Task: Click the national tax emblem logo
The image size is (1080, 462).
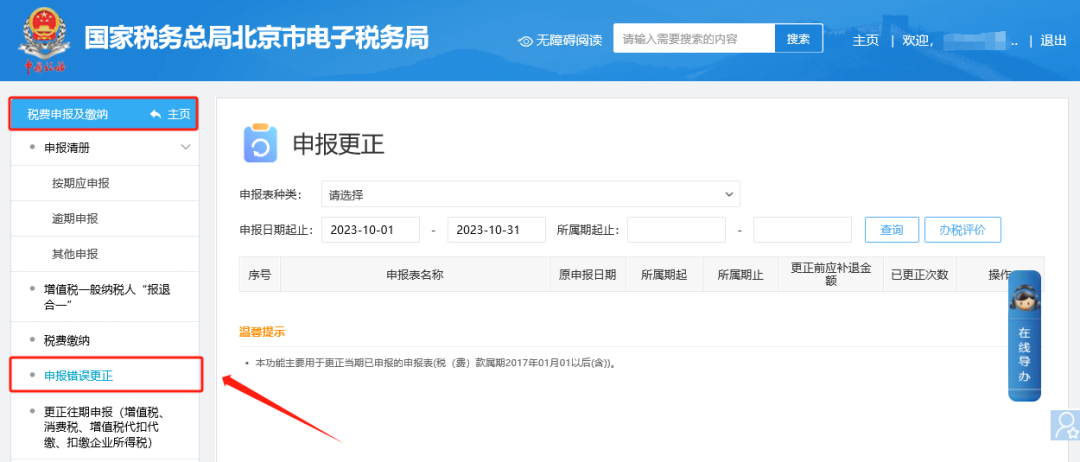Action: pyautogui.click(x=44, y=40)
